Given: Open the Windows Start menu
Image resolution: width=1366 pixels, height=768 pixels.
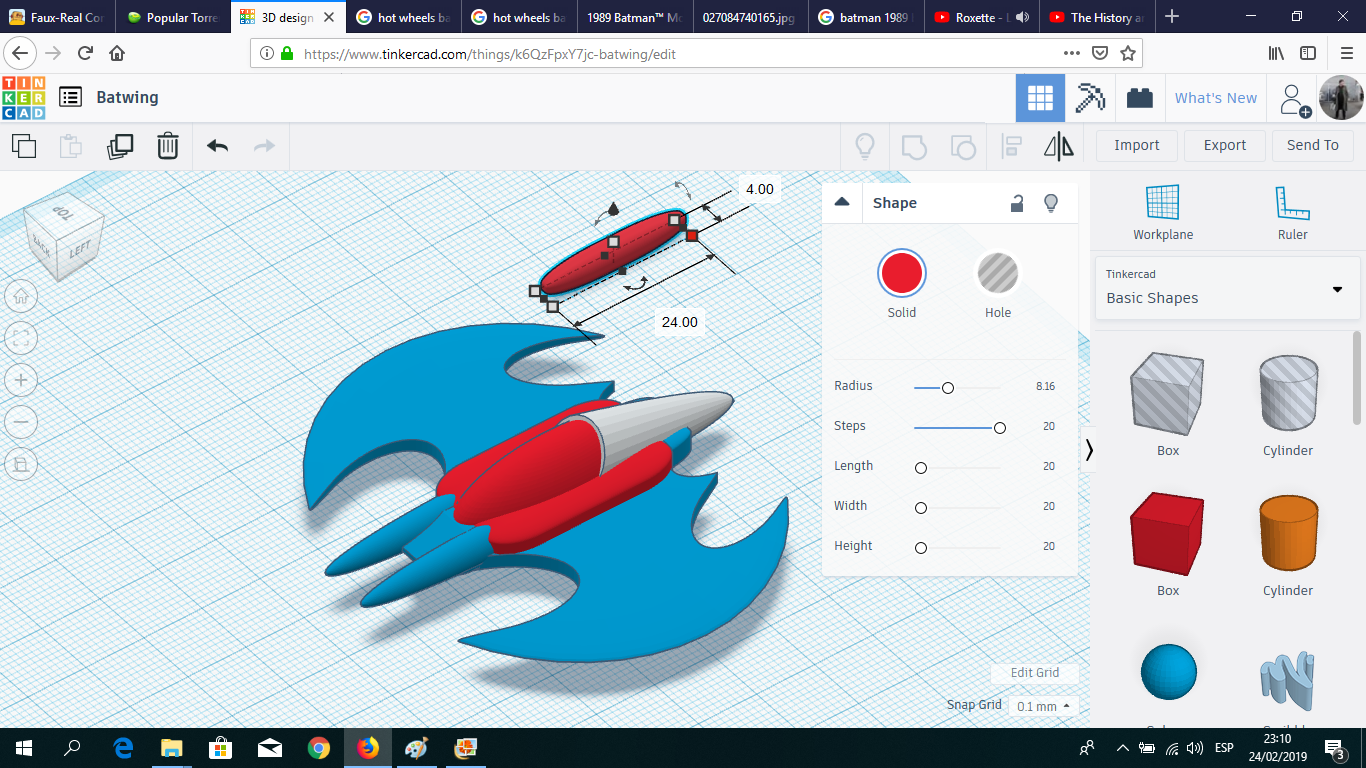Looking at the screenshot, I should [24, 747].
